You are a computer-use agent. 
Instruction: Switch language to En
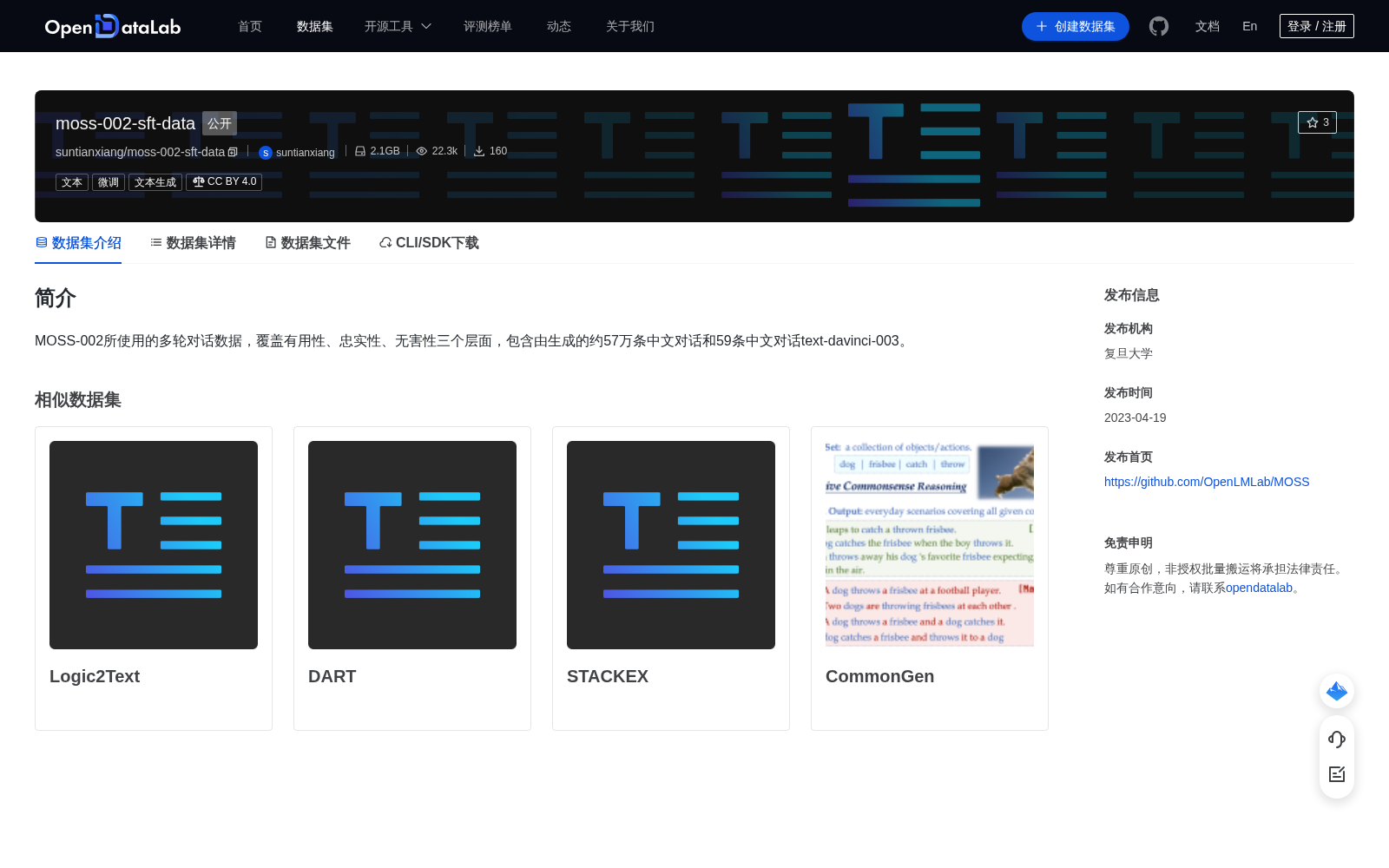[1250, 26]
